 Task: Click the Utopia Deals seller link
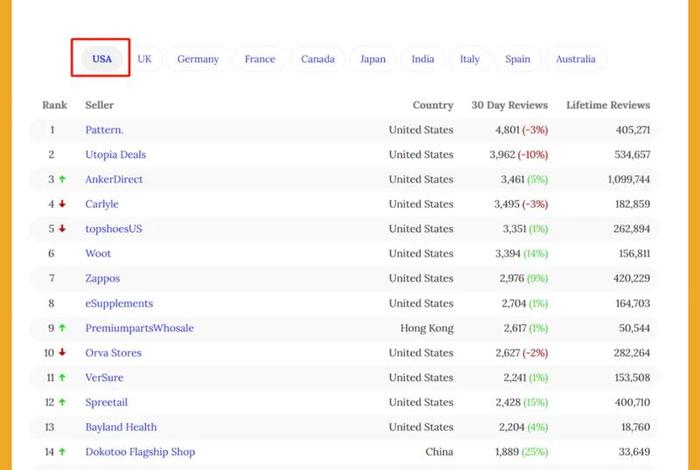116,155
